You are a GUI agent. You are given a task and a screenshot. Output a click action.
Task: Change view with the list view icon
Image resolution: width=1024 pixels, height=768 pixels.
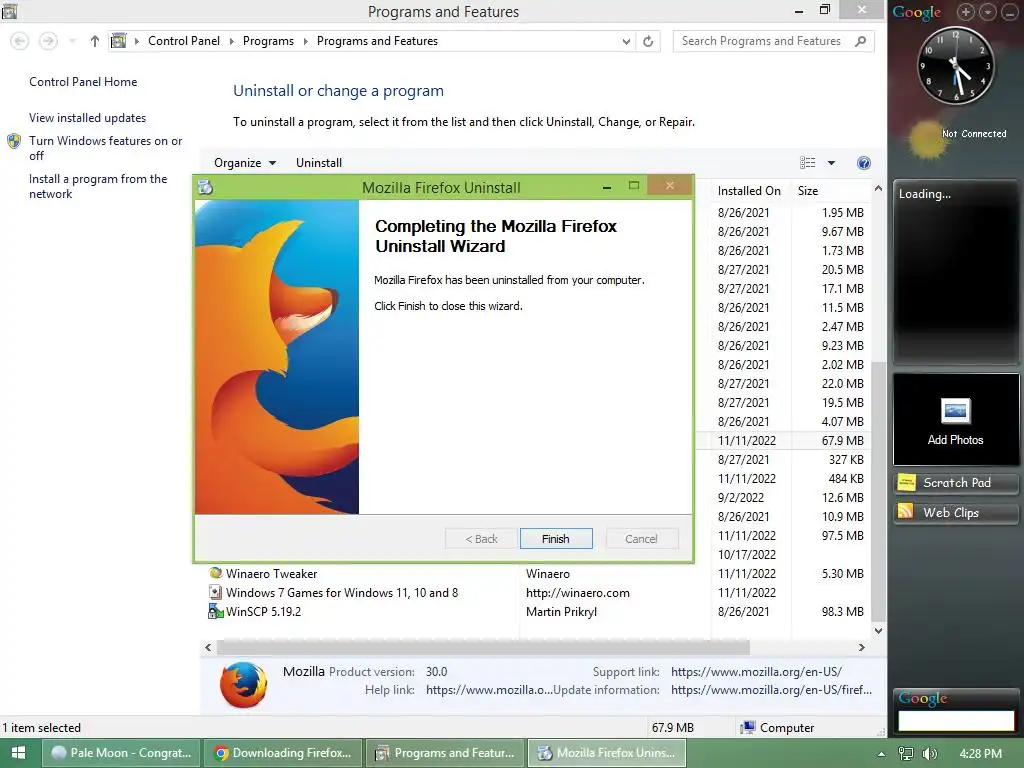coord(808,163)
